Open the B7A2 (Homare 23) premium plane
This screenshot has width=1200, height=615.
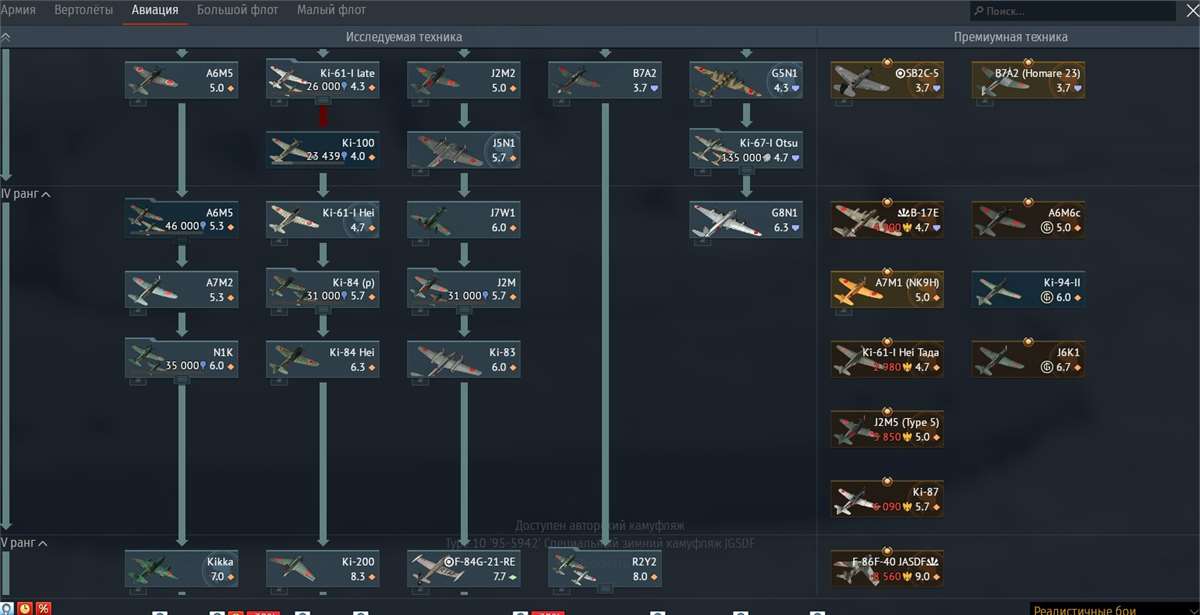(x=1027, y=80)
